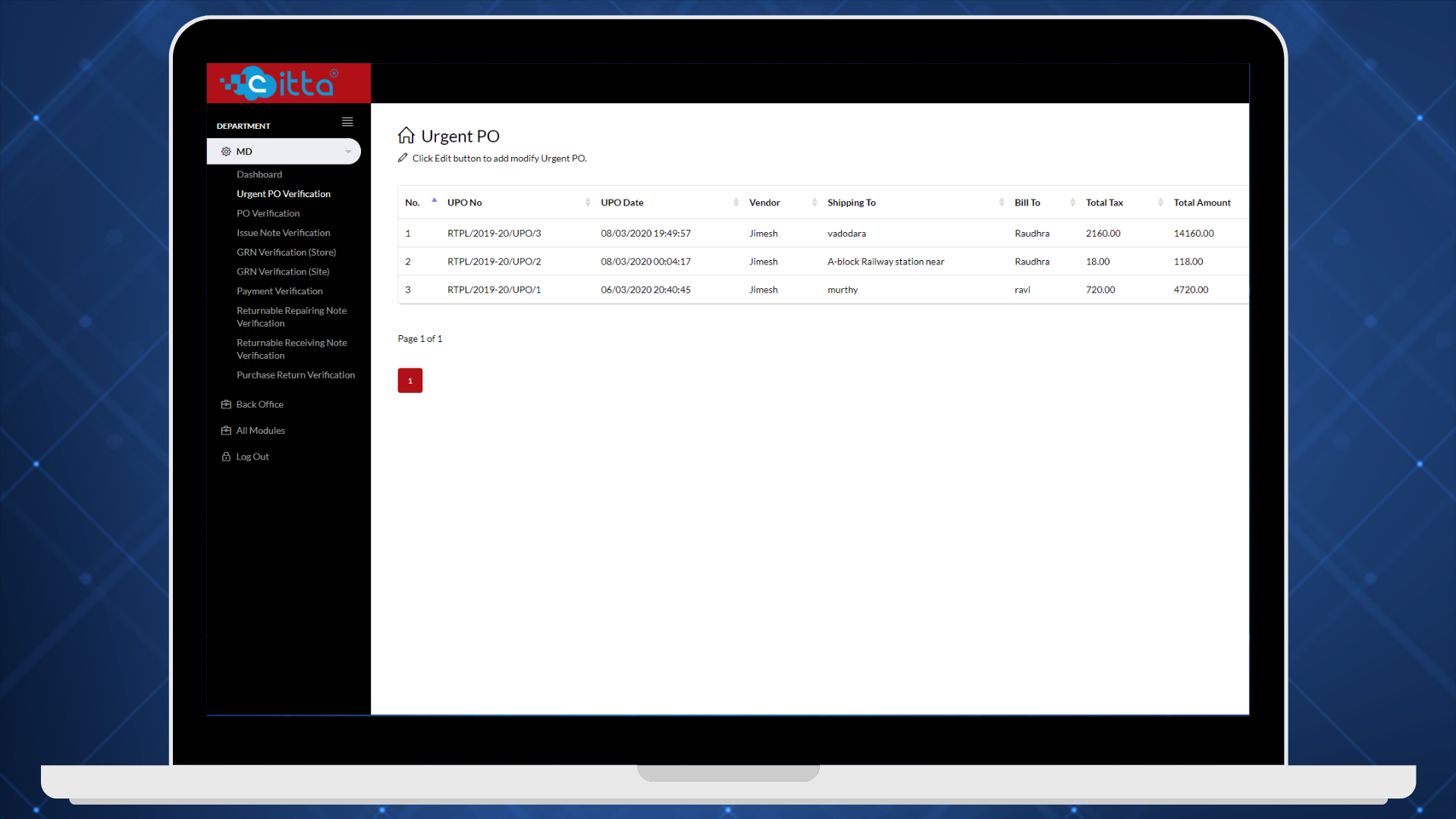Viewport: 1456px width, 819px height.
Task: Click A-block Railway station near cell
Action: pyautogui.click(x=886, y=262)
